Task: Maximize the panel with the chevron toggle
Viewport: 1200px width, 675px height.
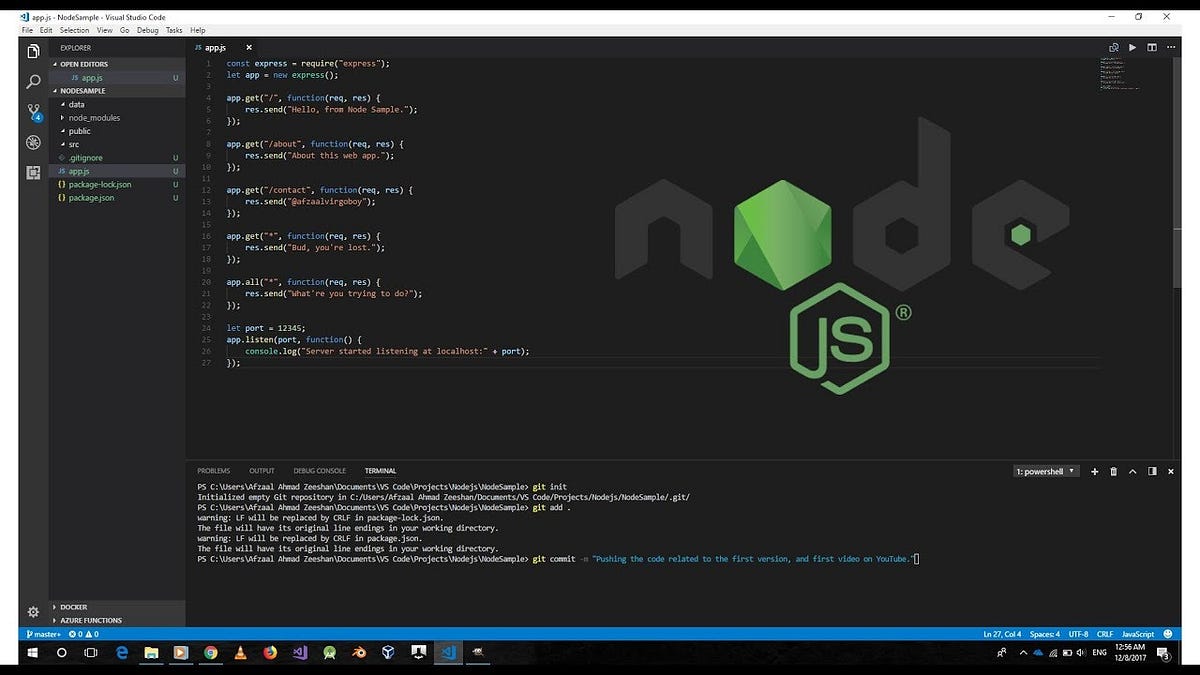Action: coord(1133,471)
